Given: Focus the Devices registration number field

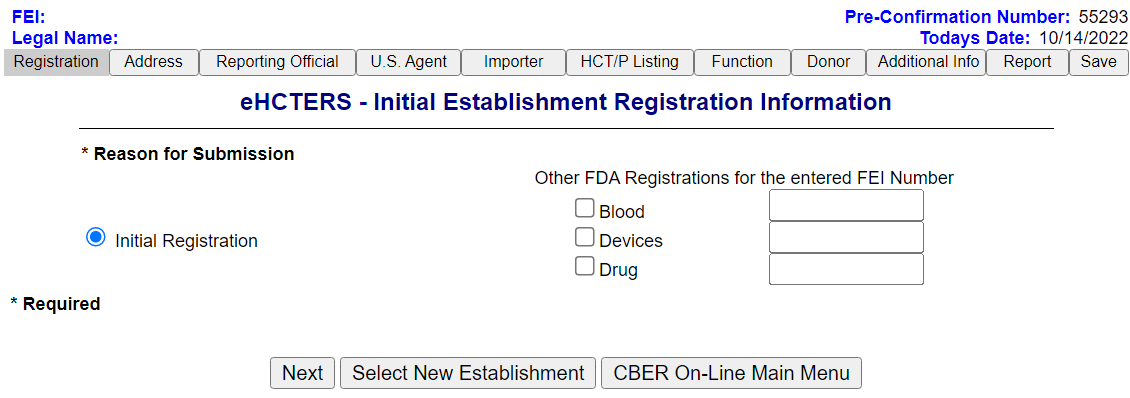Looking at the screenshot, I should (846, 237).
